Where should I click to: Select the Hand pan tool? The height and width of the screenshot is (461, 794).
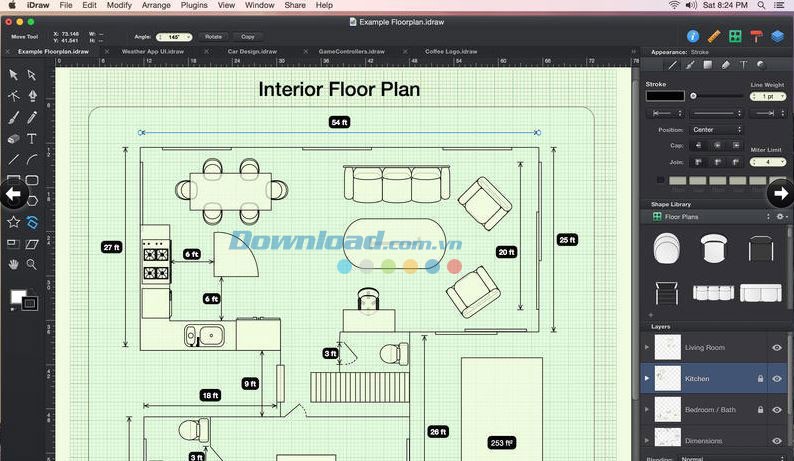13,264
